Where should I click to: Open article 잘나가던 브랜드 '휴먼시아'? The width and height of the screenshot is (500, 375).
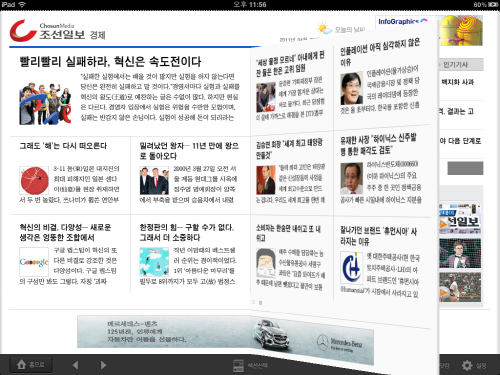tap(378, 236)
